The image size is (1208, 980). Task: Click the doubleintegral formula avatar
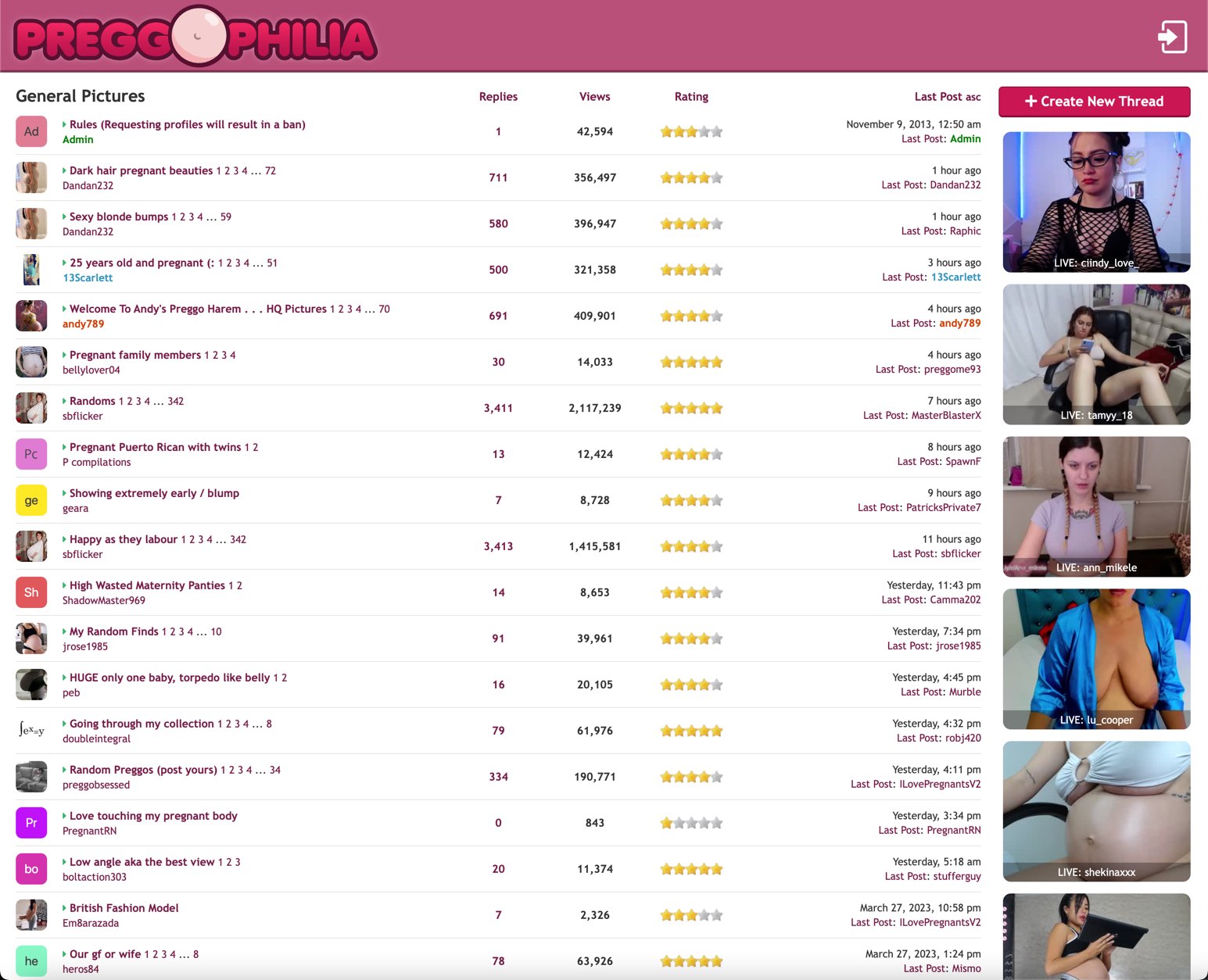pyautogui.click(x=31, y=731)
